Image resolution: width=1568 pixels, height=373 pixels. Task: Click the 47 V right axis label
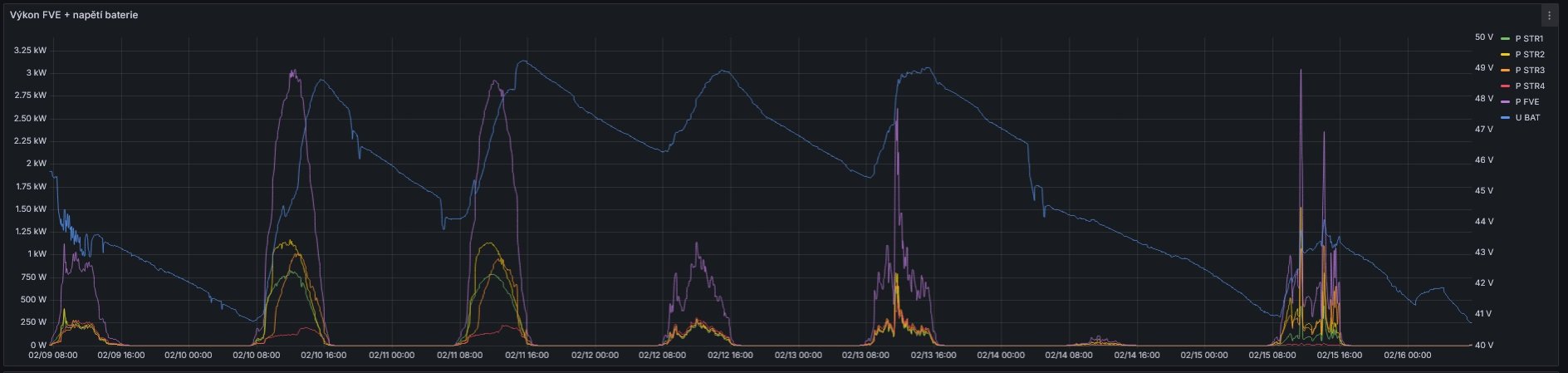[1483, 130]
